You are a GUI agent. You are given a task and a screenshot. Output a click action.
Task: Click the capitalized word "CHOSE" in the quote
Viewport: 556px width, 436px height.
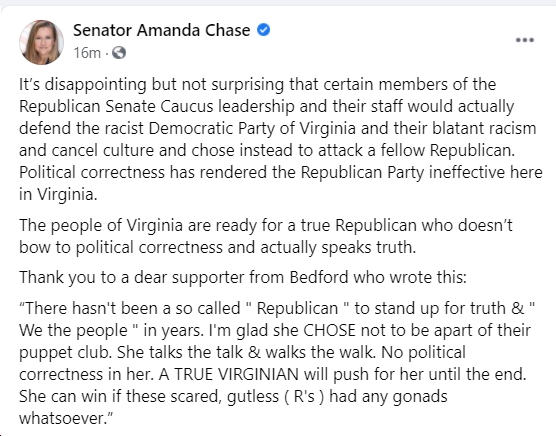click(329, 330)
